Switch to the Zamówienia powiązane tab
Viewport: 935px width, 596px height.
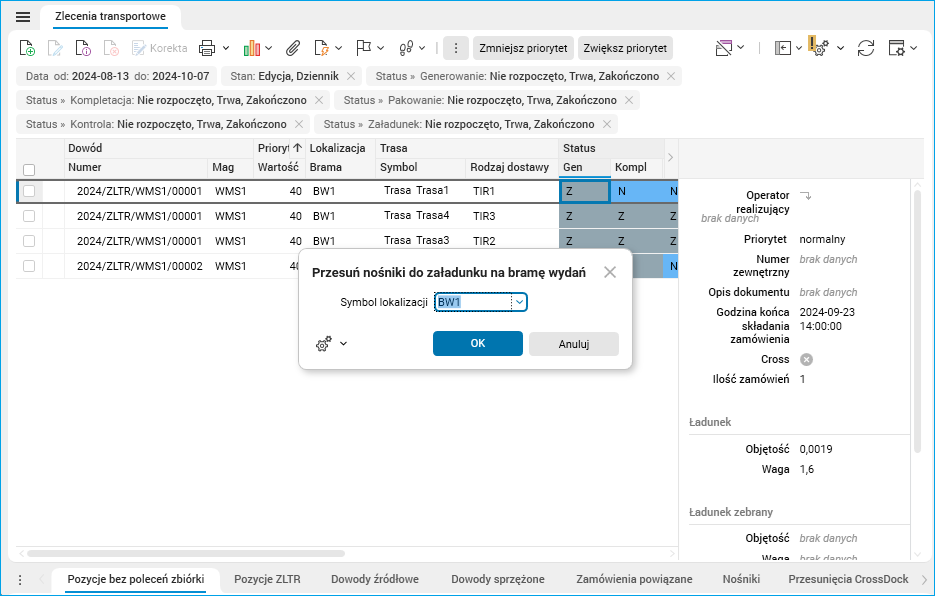pyautogui.click(x=634, y=579)
